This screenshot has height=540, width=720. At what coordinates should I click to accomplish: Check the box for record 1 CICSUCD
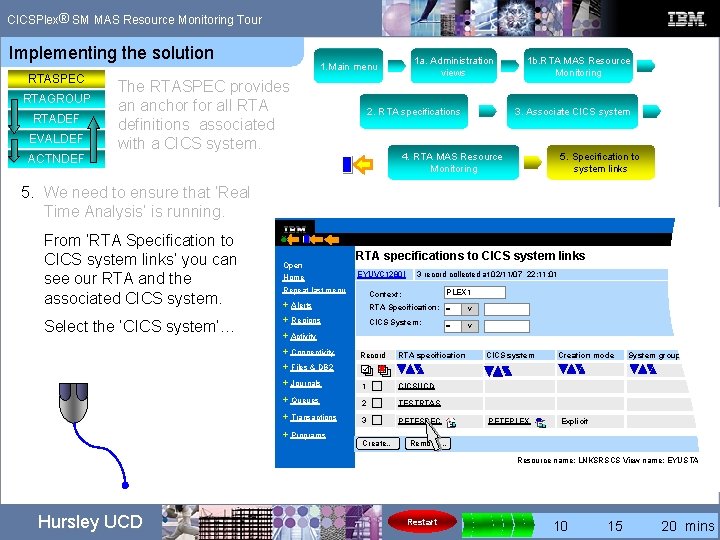(377, 386)
